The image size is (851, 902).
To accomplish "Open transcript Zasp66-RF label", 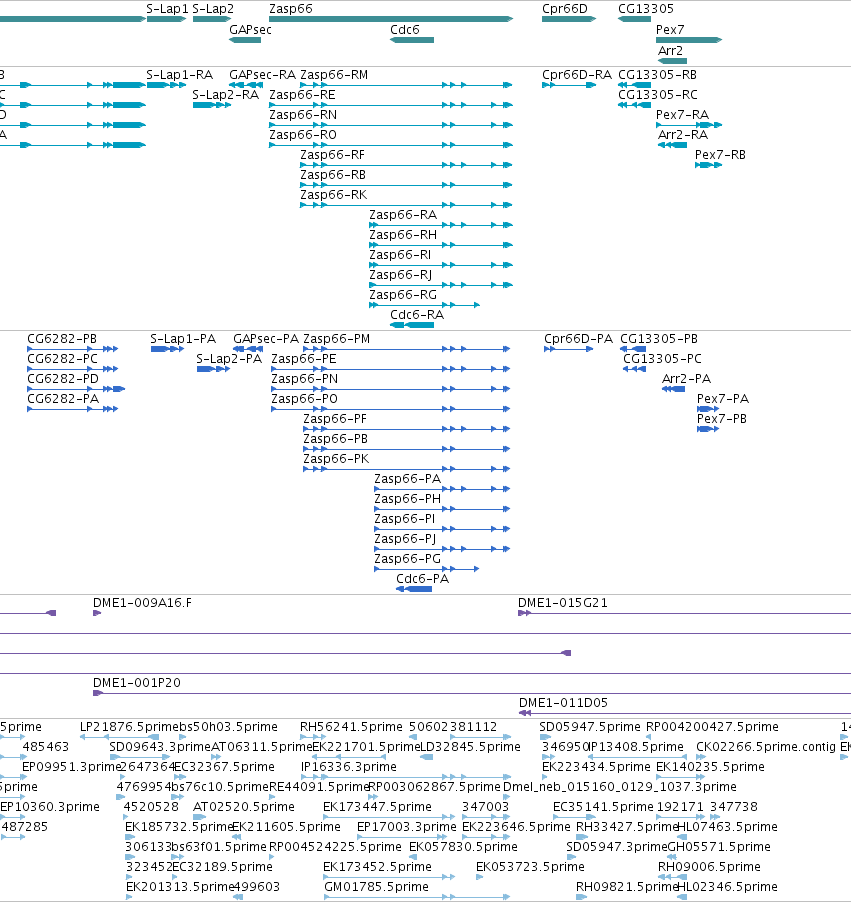I will tap(333, 155).
